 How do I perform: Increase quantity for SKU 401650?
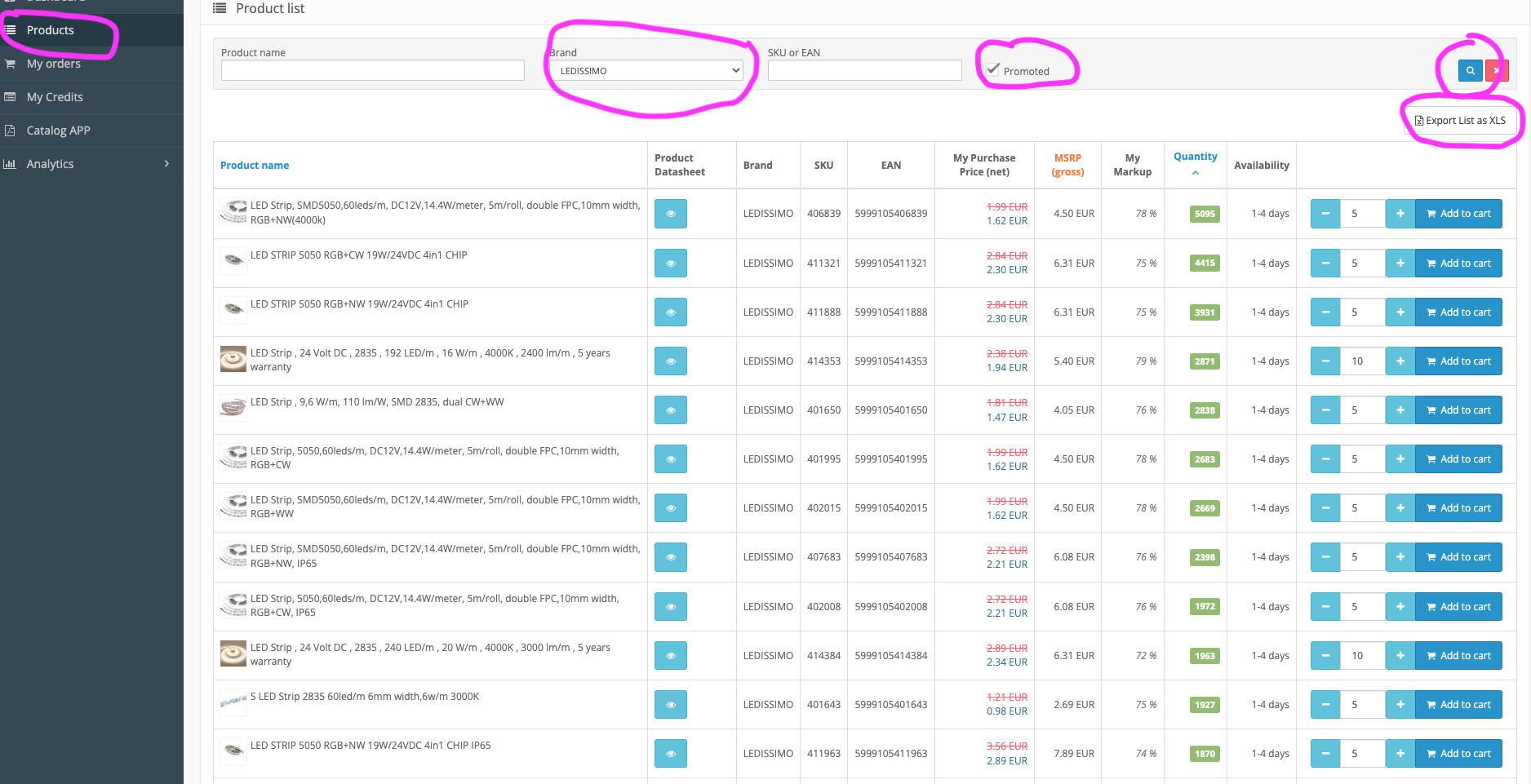click(x=1400, y=410)
